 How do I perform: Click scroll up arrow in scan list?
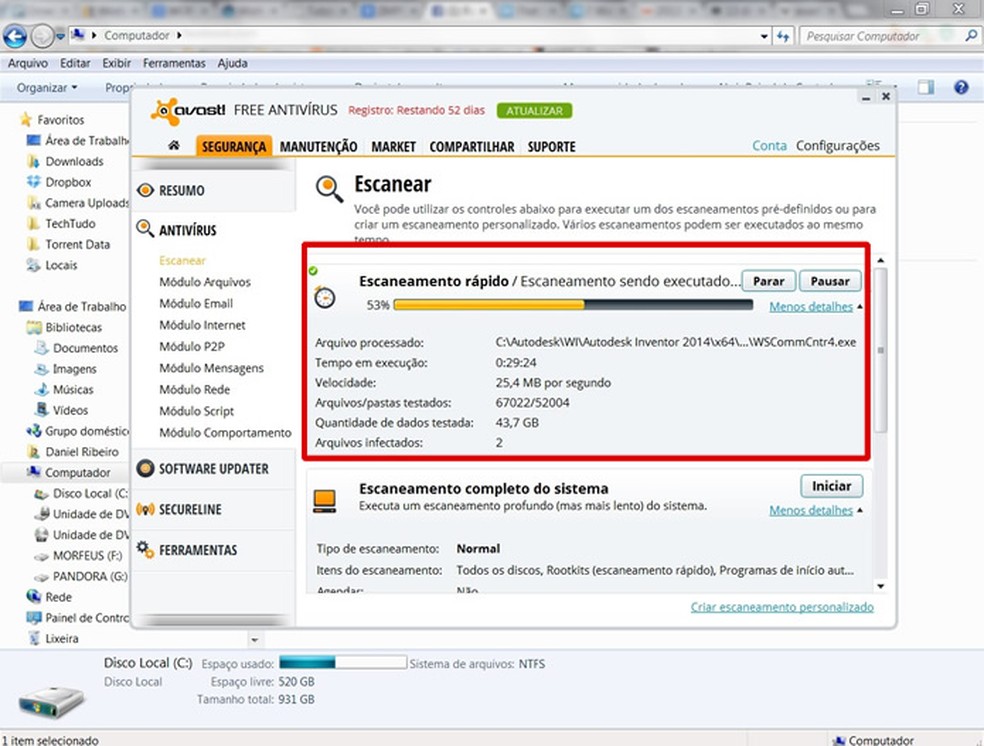[880, 259]
